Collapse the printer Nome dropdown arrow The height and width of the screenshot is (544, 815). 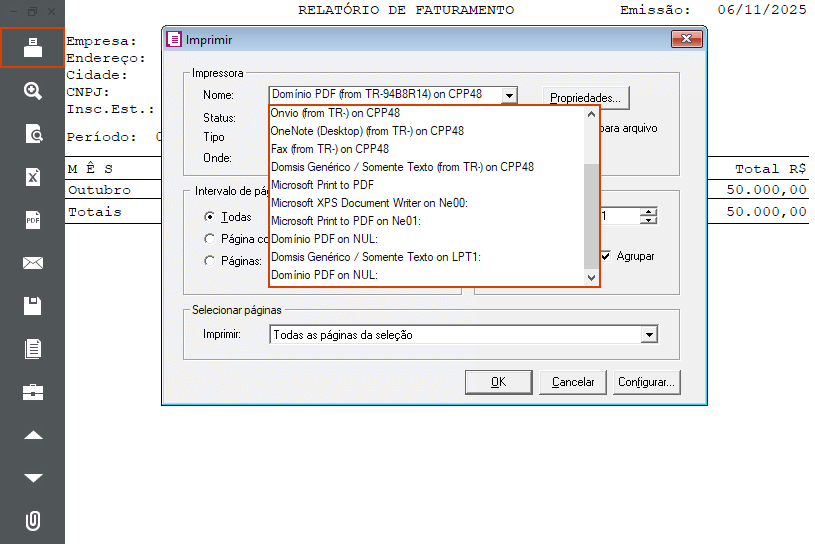509,95
